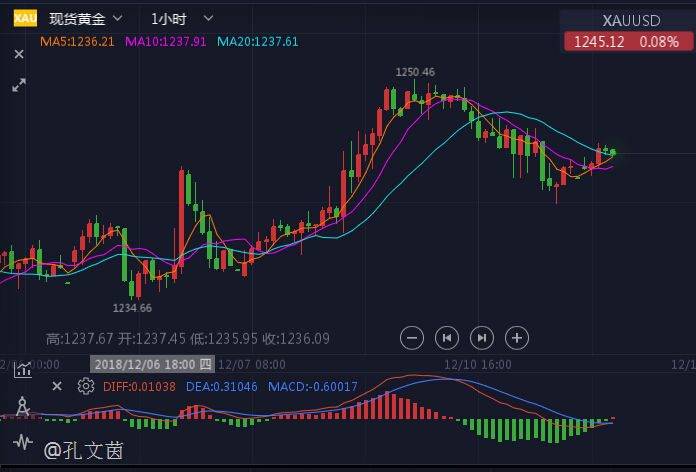The image size is (696, 472).
Task: Click the XAUUSD symbol label
Action: [x=631, y=20]
